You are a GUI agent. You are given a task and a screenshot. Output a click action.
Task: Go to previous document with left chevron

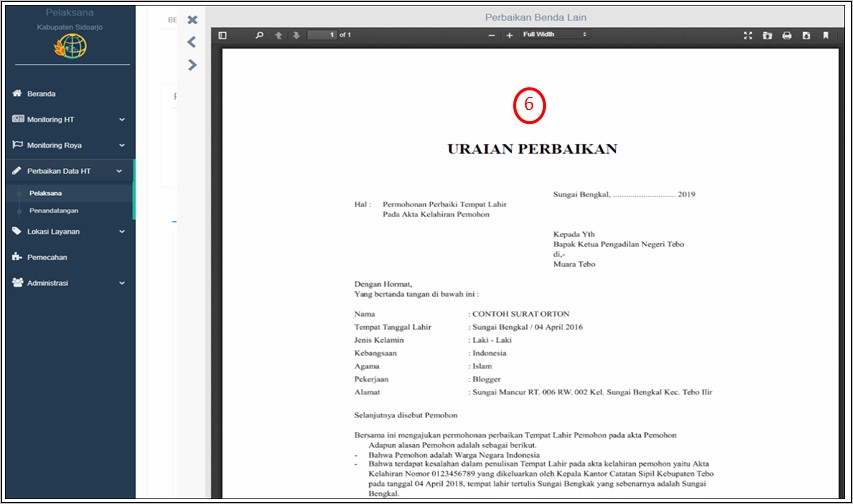(191, 42)
